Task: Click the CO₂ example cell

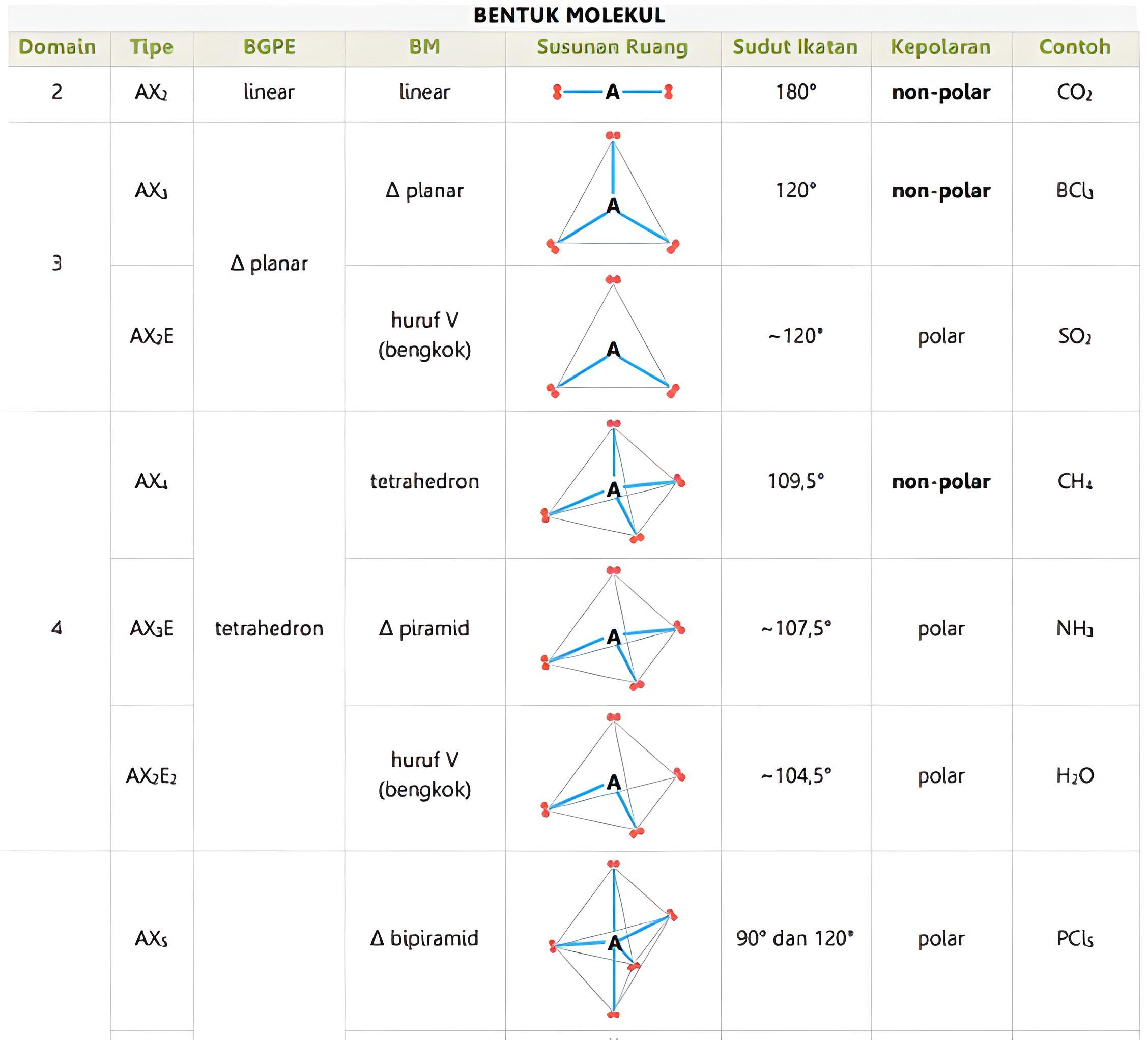Action: pyautogui.click(x=1075, y=92)
